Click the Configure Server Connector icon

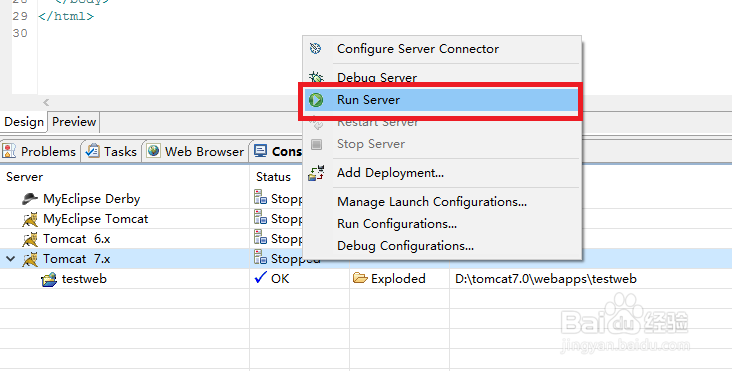tap(316, 49)
